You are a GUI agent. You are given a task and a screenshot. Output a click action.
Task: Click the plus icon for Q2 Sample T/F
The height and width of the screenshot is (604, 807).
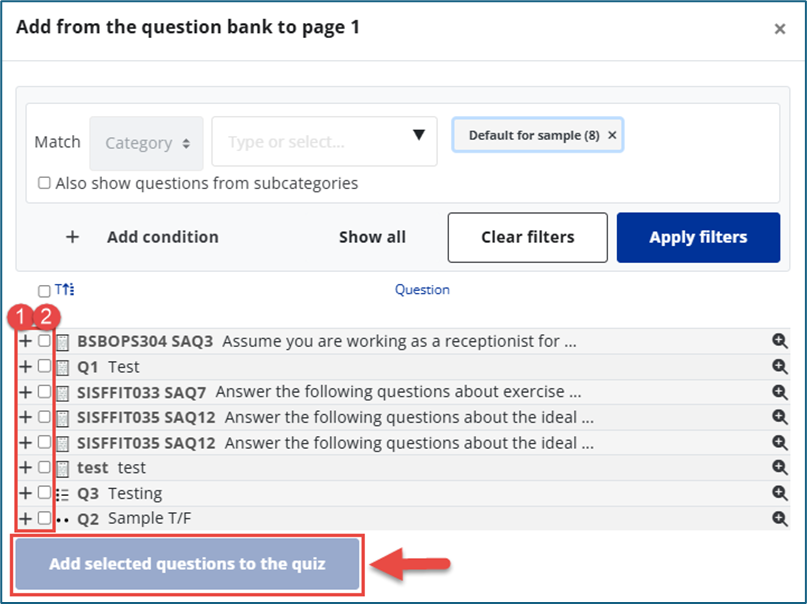click(25, 518)
